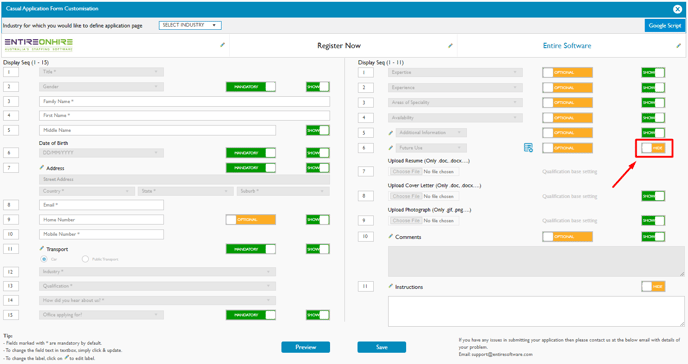Click the Email text field
Viewport: 688px width, 364px height.
pos(101,205)
